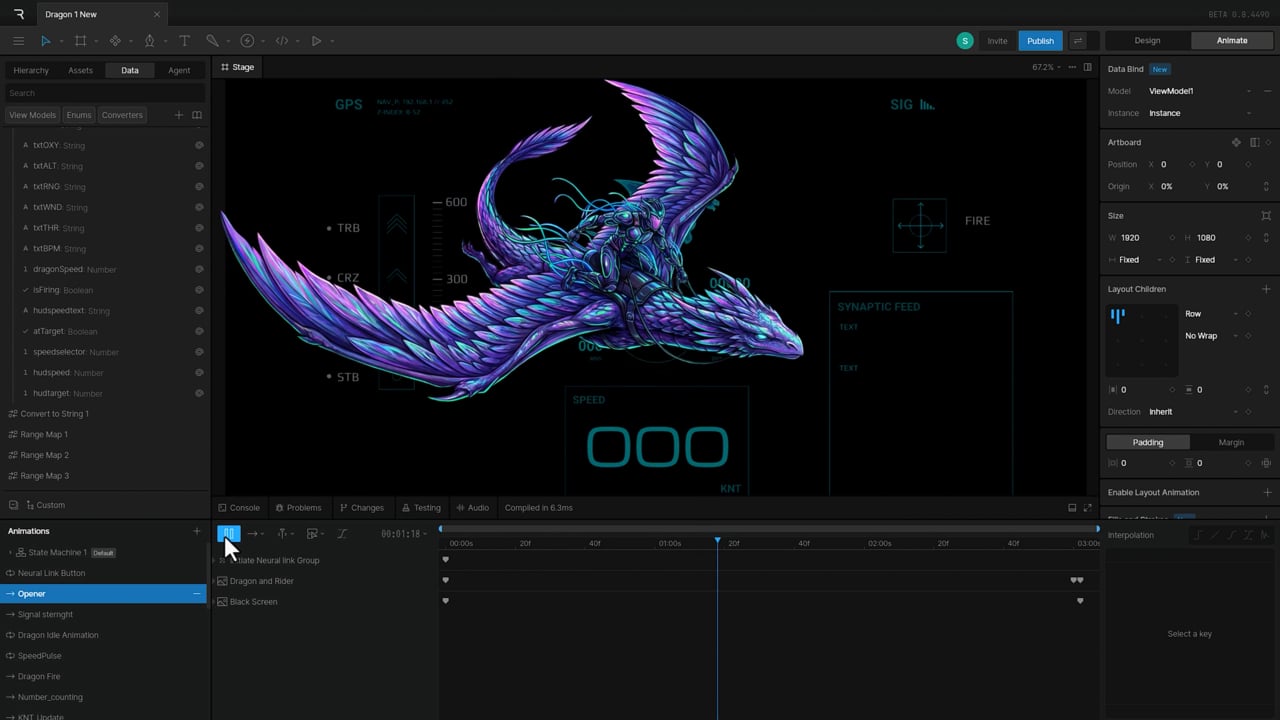1280x720 pixels.
Task: Add a new animation with plus icon
Action: coord(196,531)
